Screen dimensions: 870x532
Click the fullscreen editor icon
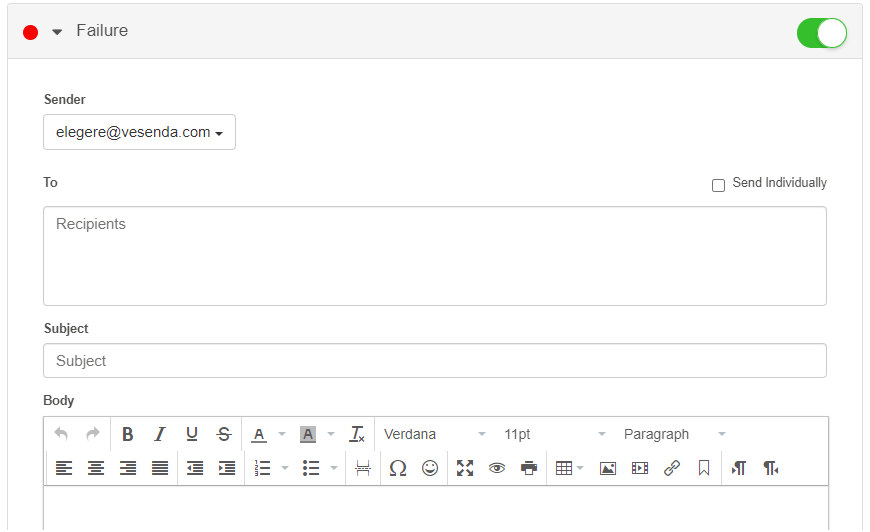pos(465,468)
